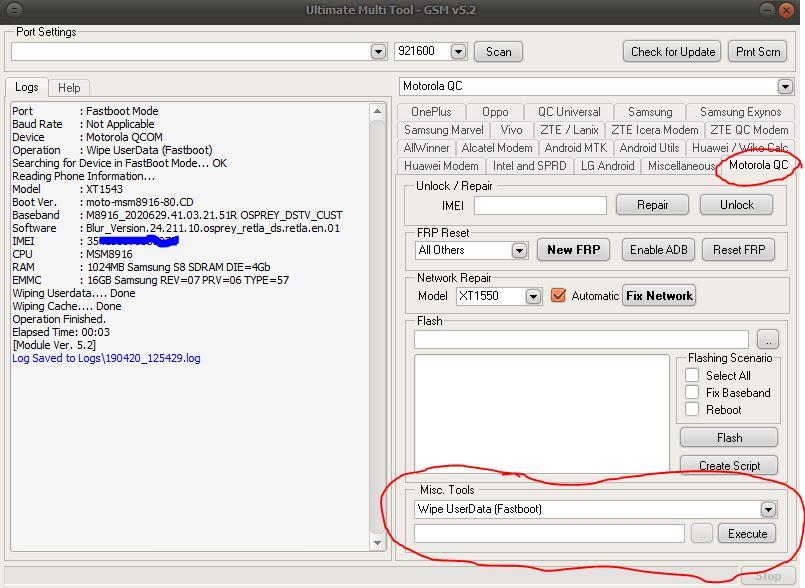The height and width of the screenshot is (588, 805).
Task: Select the Huawei Modem tab
Action: pos(441,166)
